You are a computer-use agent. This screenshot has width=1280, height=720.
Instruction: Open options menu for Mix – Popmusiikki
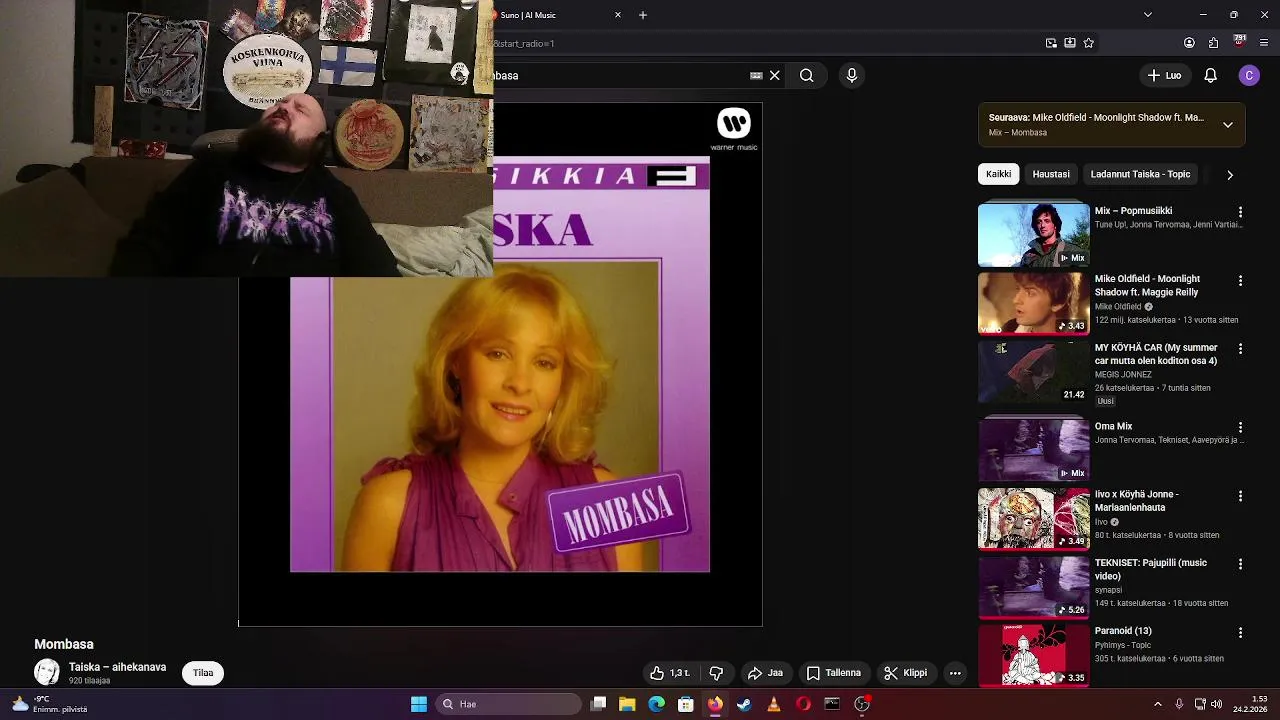coord(1240,212)
